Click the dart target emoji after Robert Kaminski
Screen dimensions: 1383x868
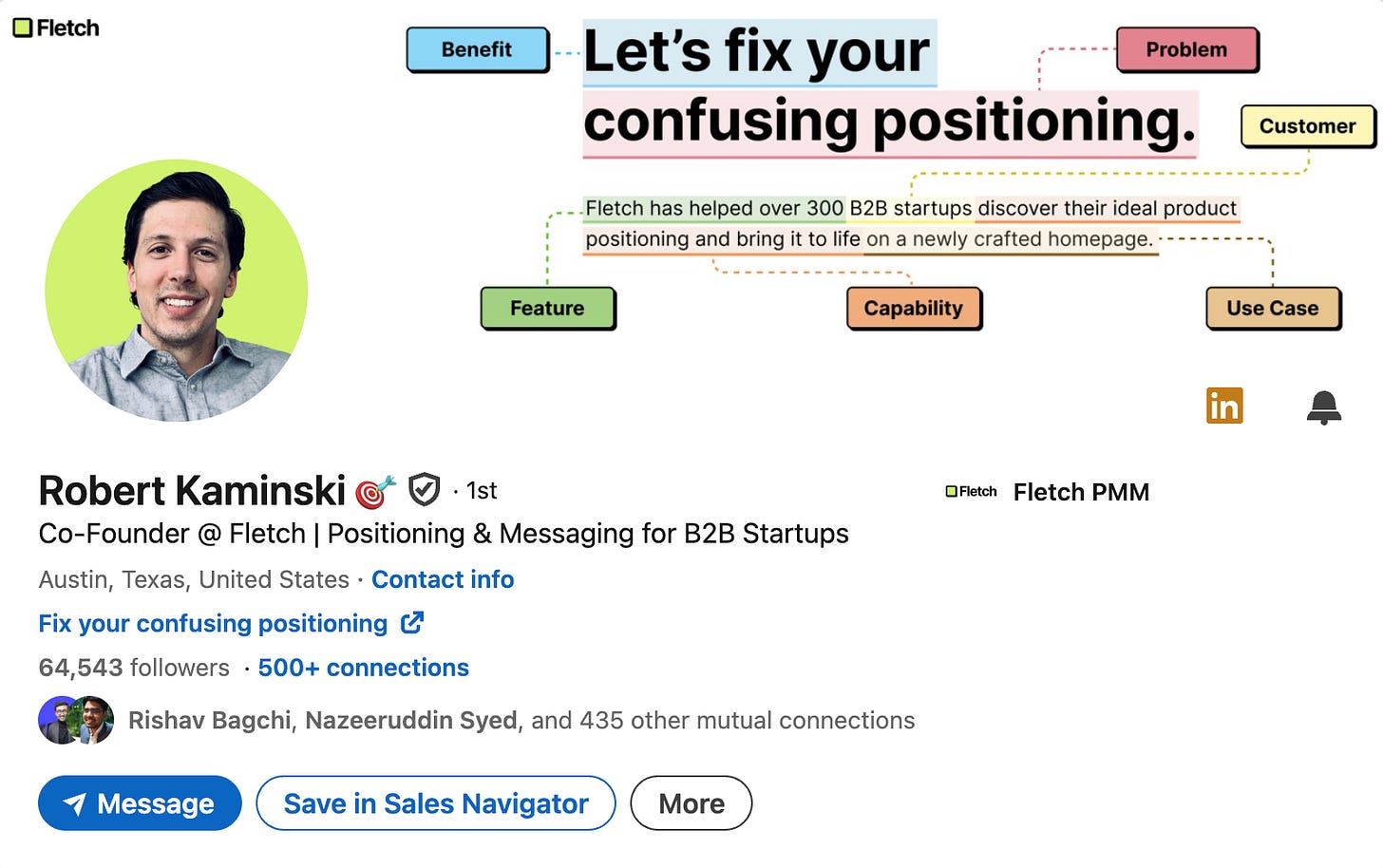(x=374, y=490)
